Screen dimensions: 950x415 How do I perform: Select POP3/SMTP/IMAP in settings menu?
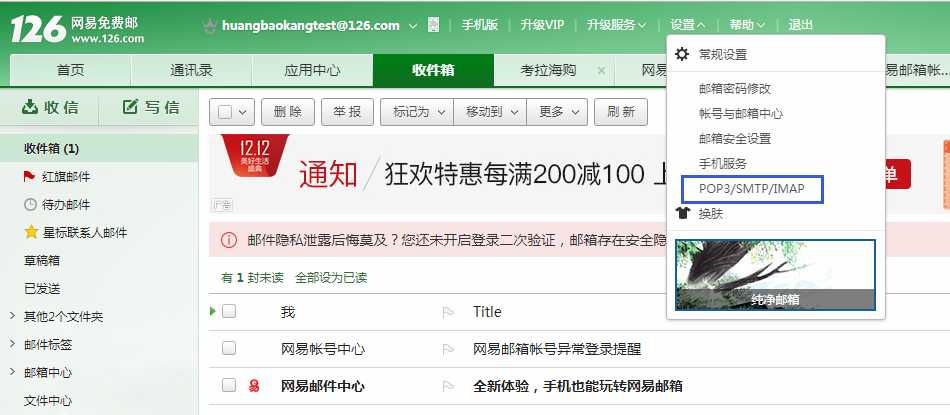752,189
